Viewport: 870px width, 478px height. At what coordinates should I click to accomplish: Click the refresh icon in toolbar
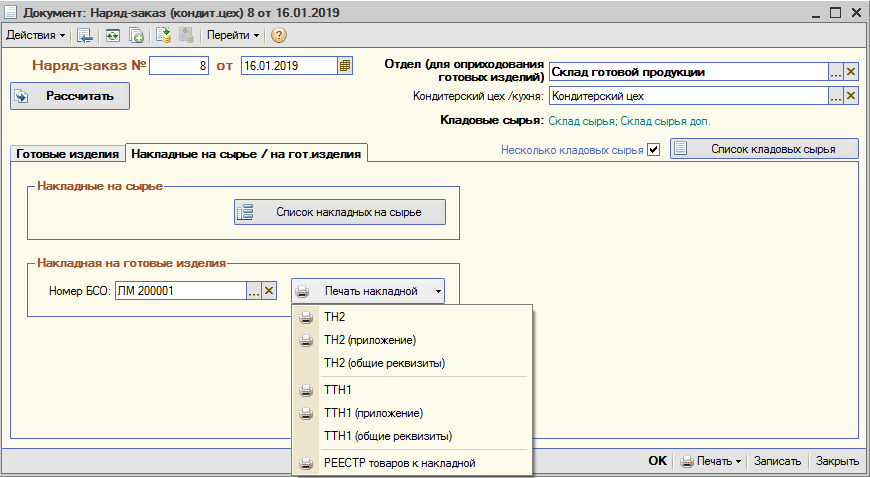point(113,36)
